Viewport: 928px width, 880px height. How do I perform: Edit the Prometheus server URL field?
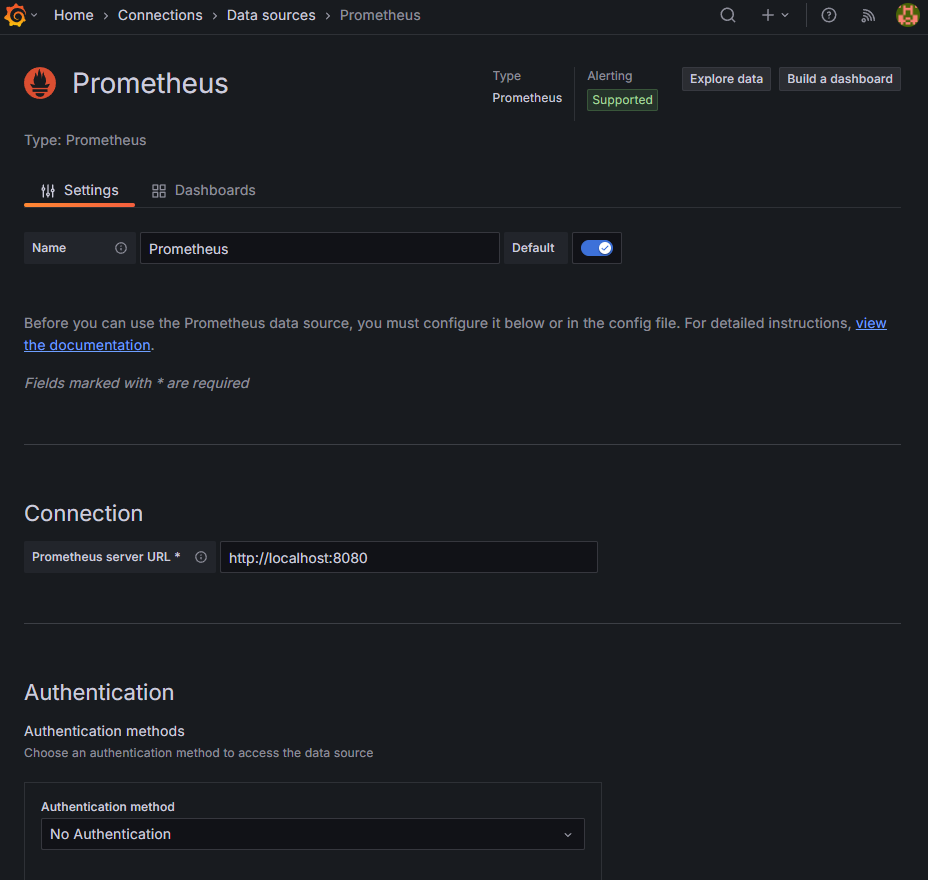408,557
